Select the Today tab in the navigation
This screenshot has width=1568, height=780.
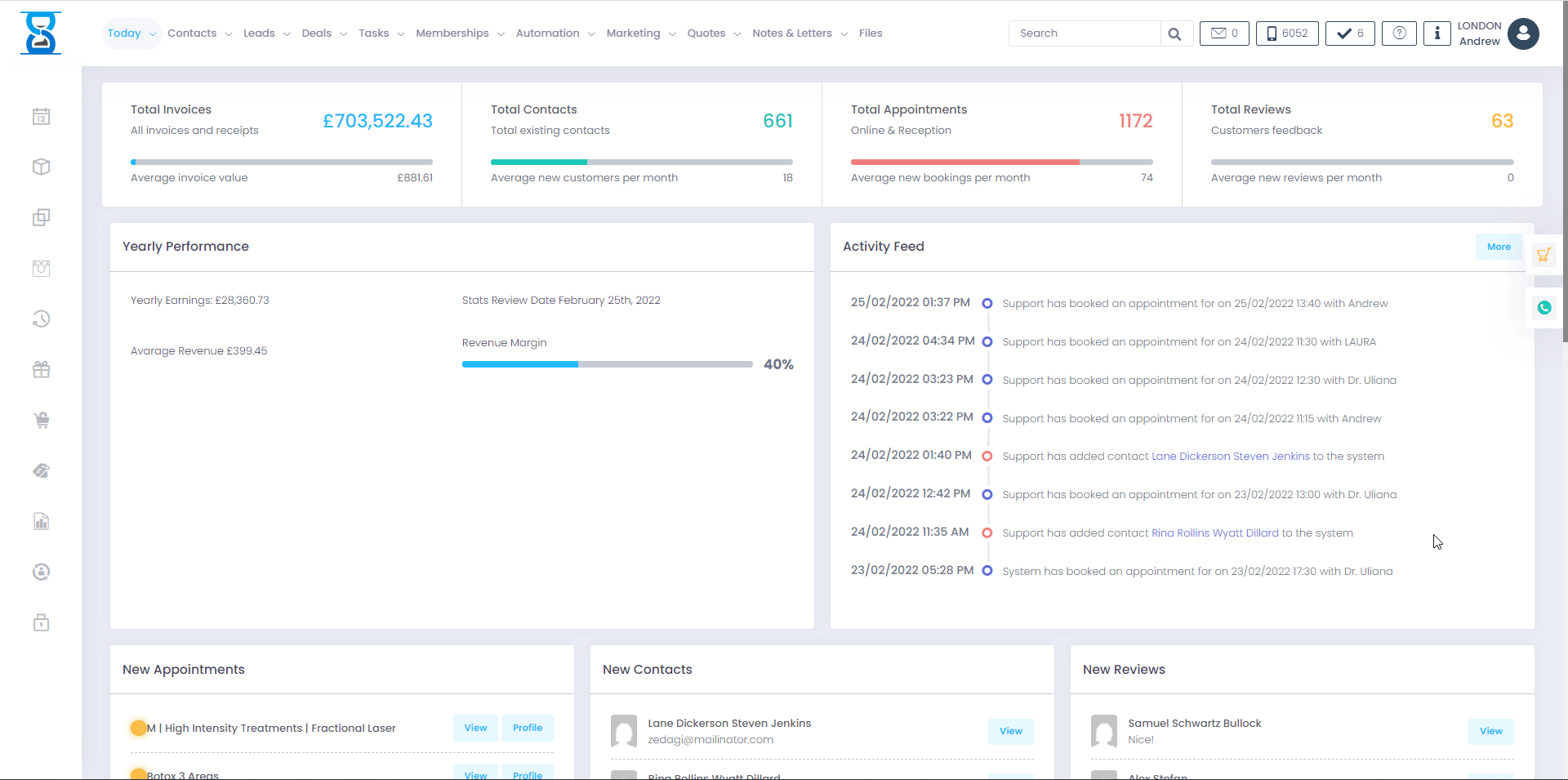point(125,33)
